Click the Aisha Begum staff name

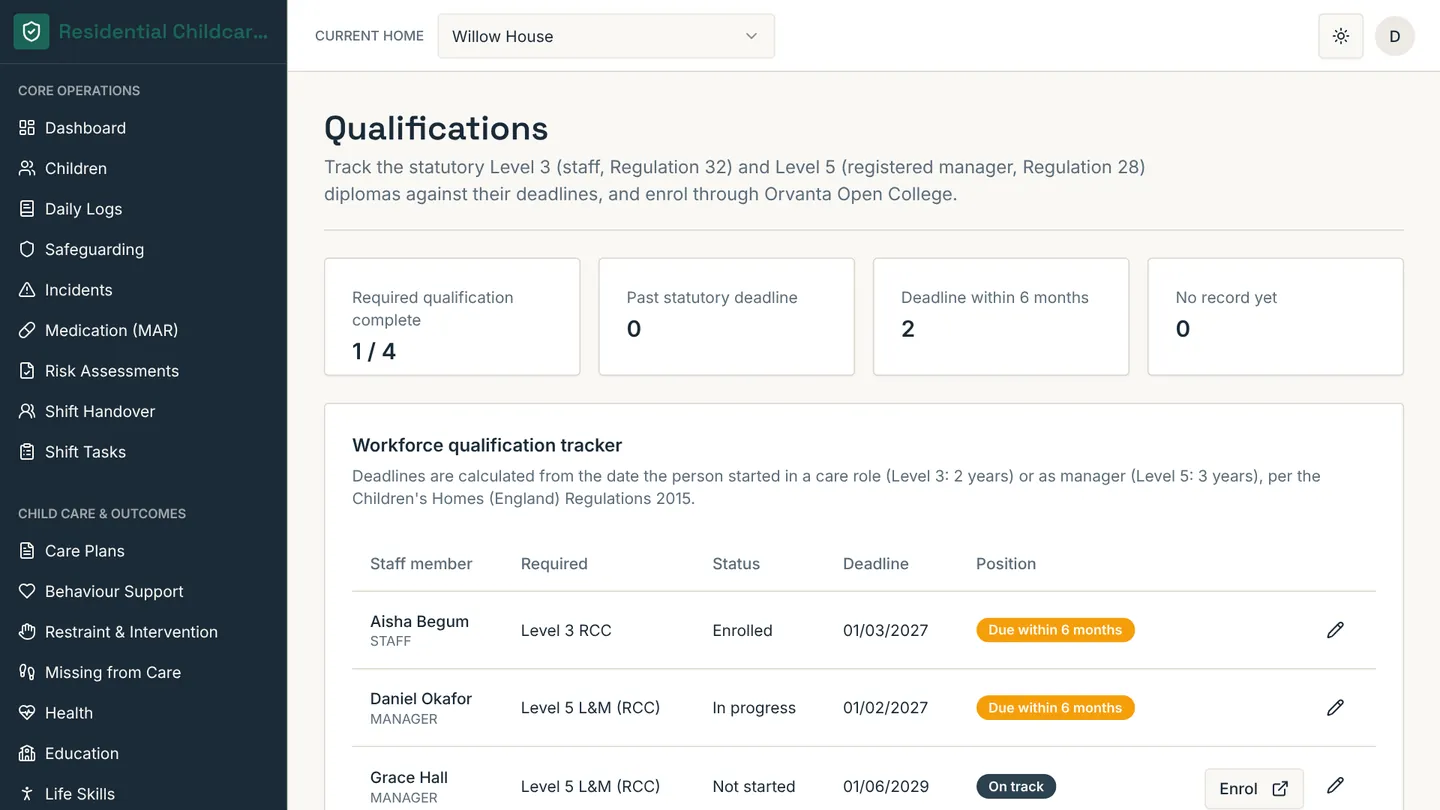[419, 621]
